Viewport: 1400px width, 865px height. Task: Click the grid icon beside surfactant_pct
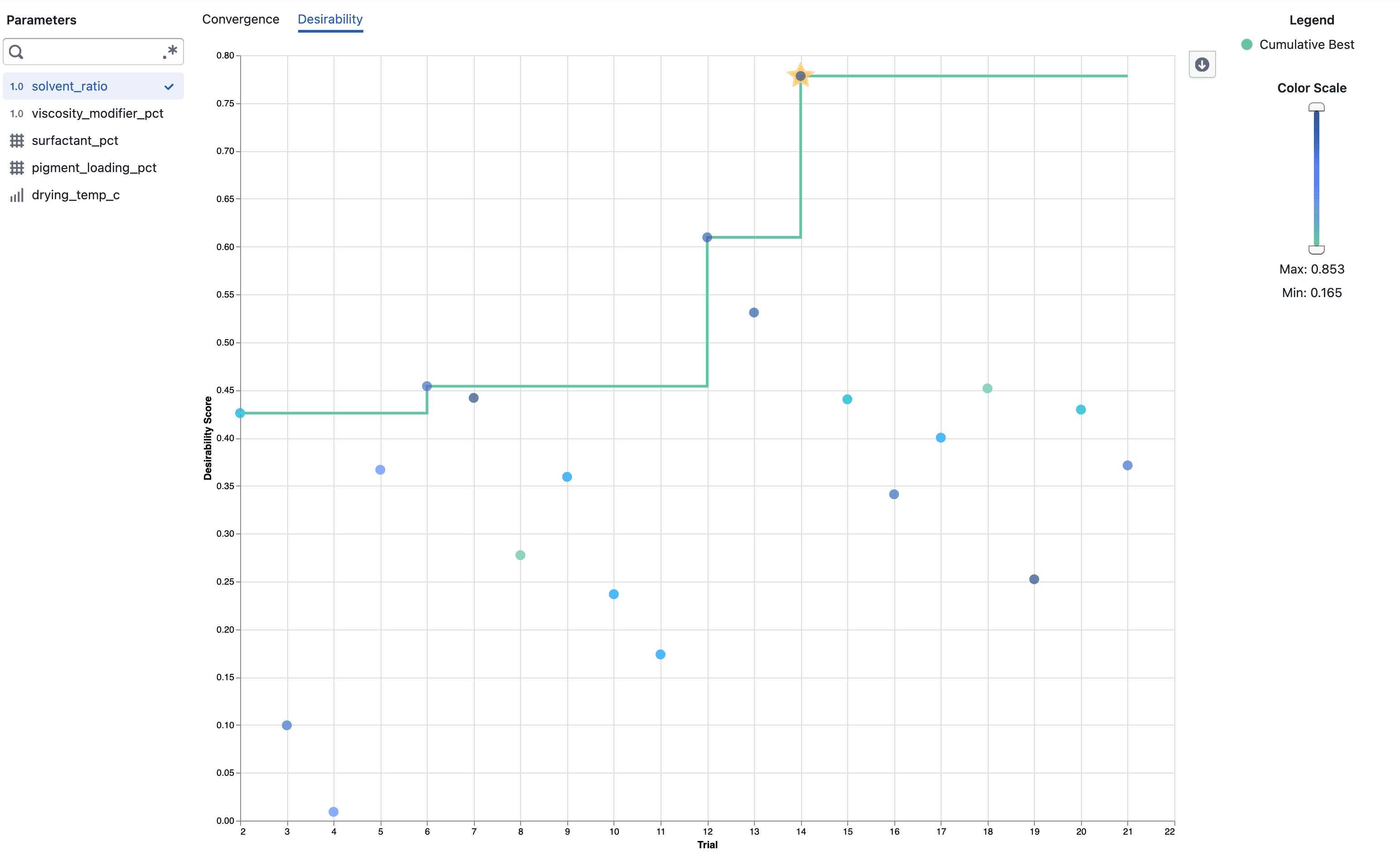17,141
